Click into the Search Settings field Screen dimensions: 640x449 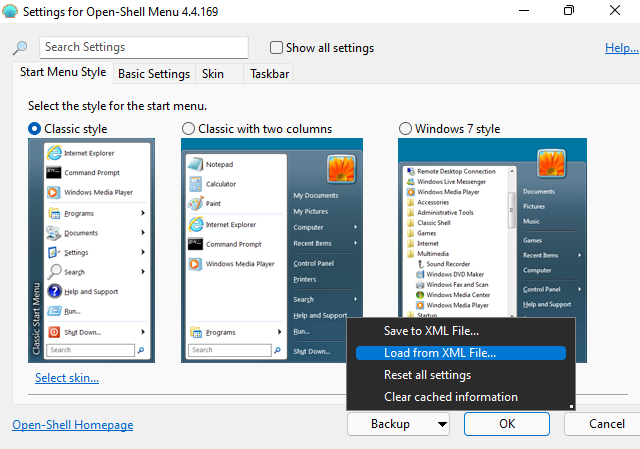pos(144,47)
